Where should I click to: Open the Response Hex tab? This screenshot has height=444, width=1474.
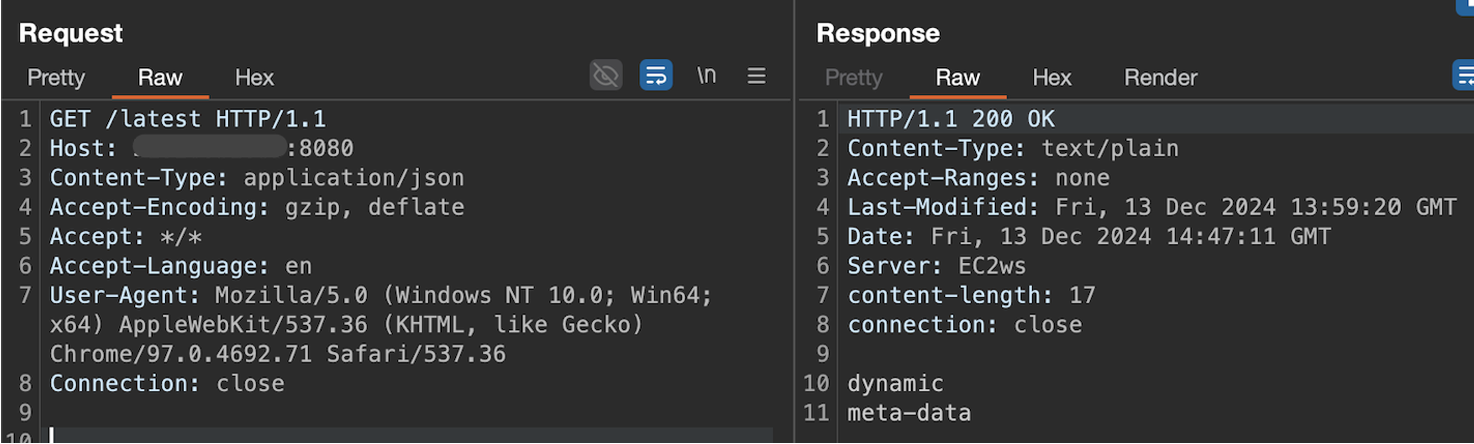1052,78
